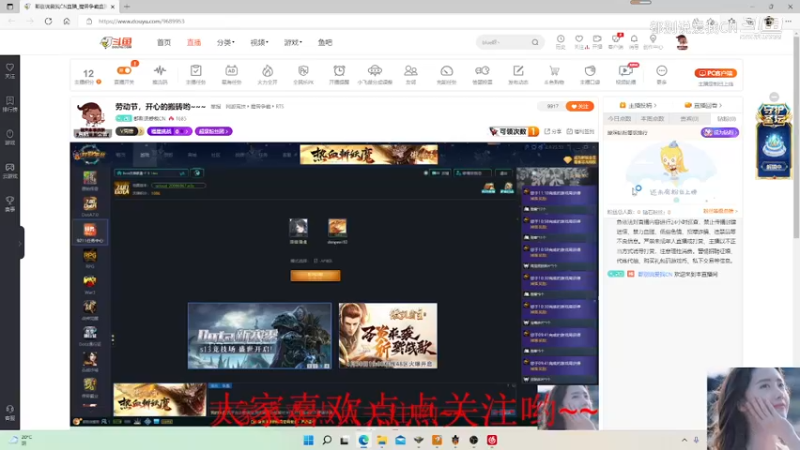The height and width of the screenshot is (450, 800).
Task: Click the purple 成为钻粉 button
Action: coord(719,132)
